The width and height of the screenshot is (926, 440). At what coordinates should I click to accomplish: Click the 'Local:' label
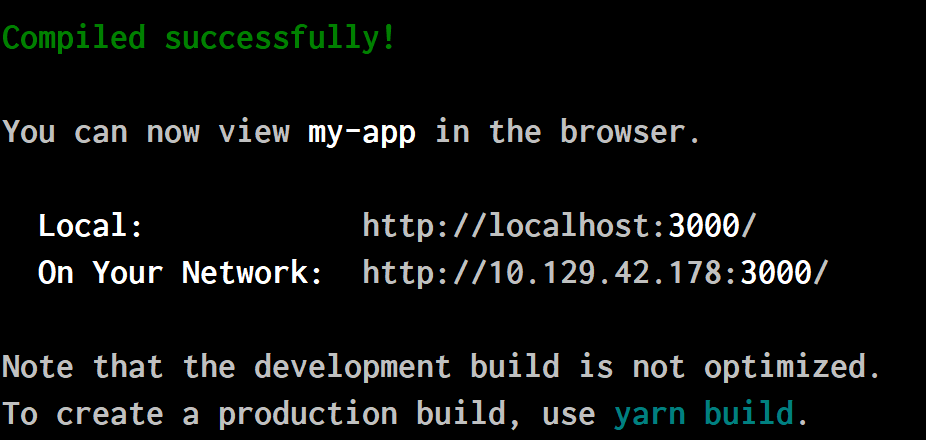tap(91, 226)
